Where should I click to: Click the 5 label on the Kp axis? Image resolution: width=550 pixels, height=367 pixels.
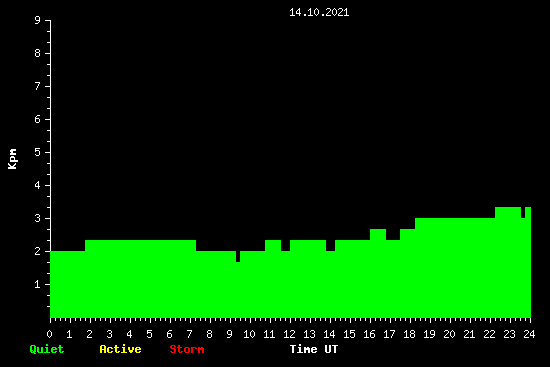click(38, 152)
